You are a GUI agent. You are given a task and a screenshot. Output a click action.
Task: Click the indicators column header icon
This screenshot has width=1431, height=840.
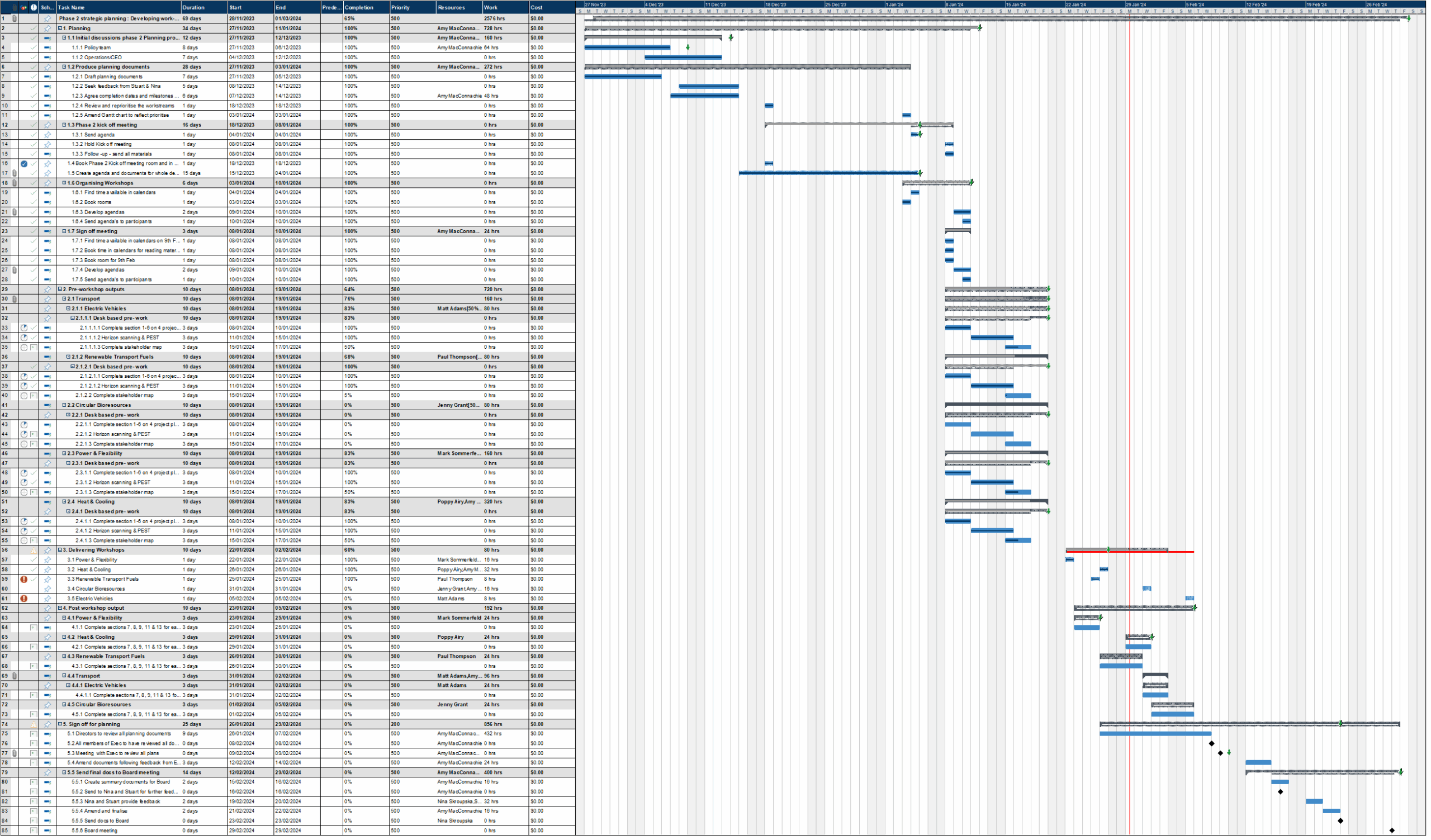24,7
